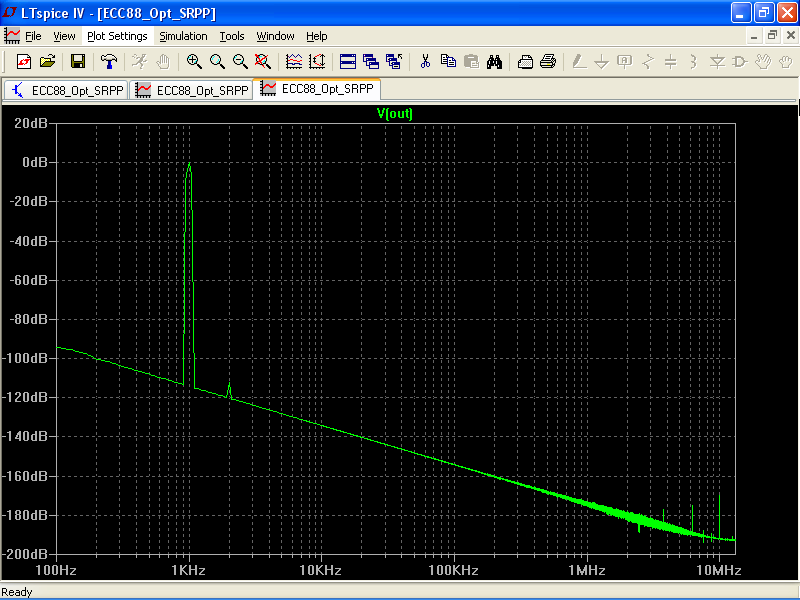Switch to the middle ECC88_Opt_SRPP waveform tab
The height and width of the screenshot is (600, 800).
(191, 90)
